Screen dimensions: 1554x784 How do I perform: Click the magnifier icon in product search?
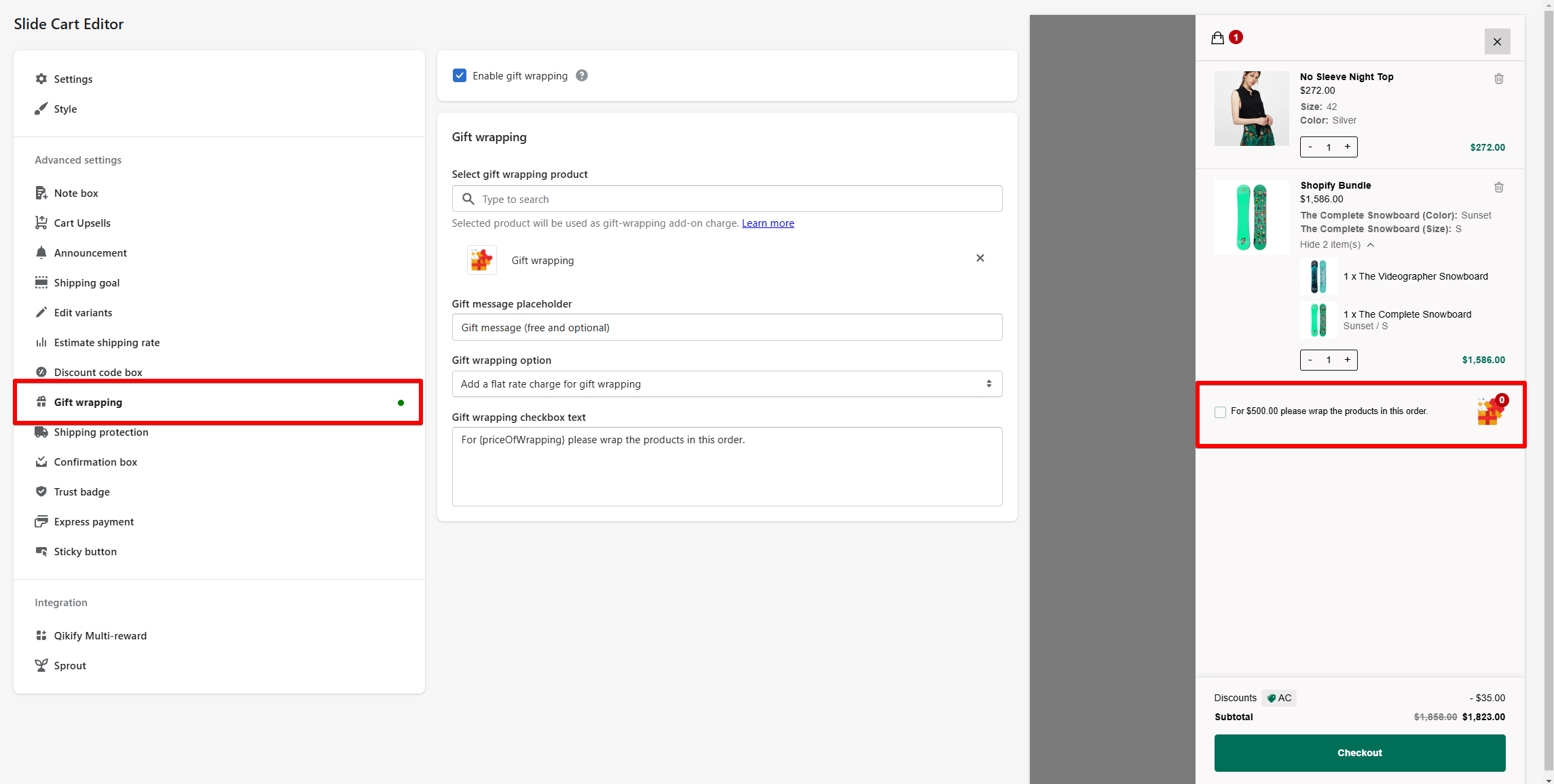click(x=468, y=199)
